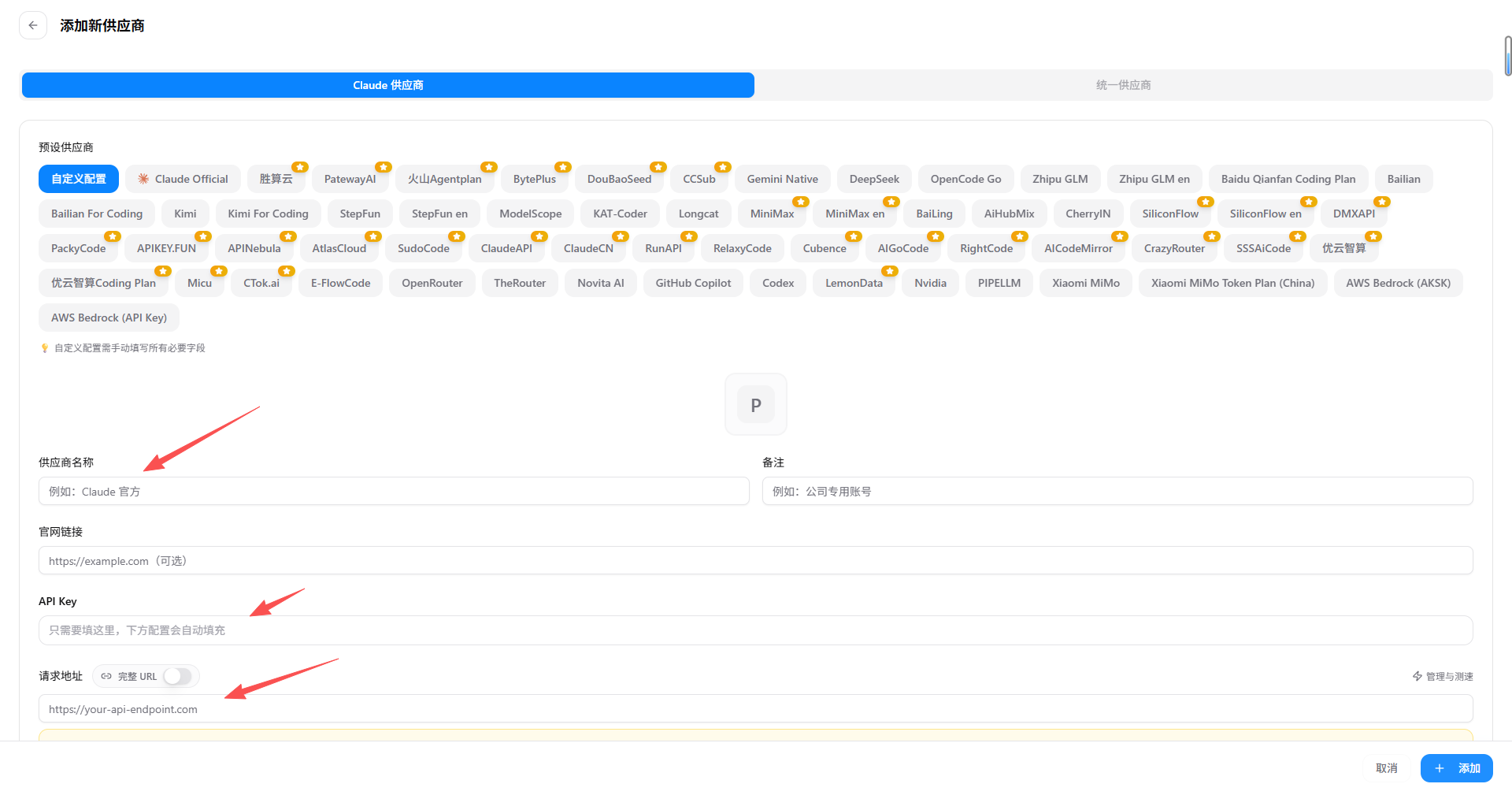Pick AWS Bedrock (API Key) preset
1512x795 pixels.
click(109, 318)
